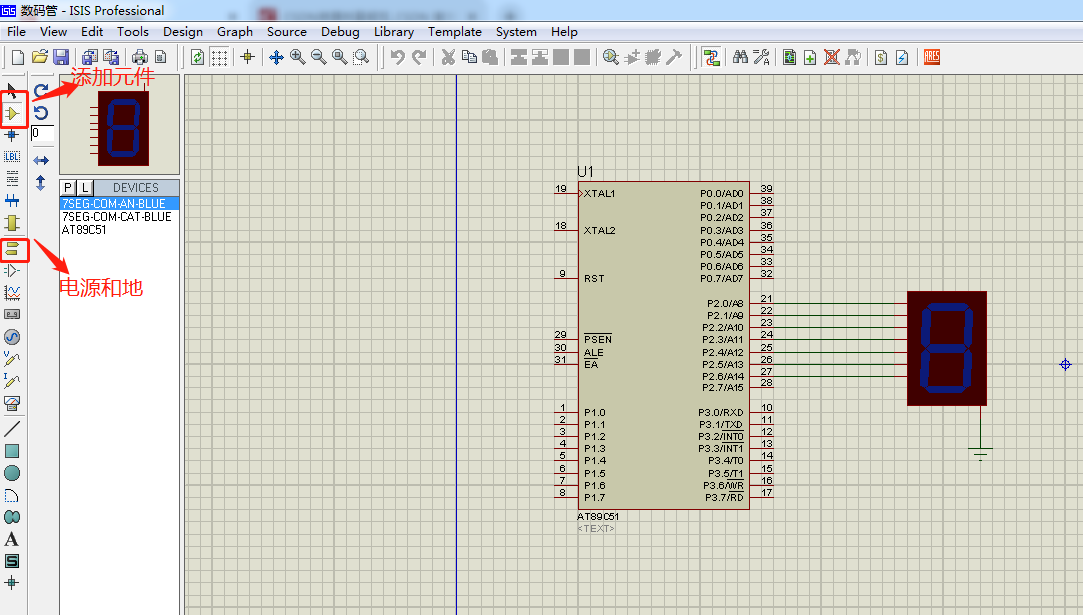Center view at cursor
The width and height of the screenshot is (1083, 615).
(276, 57)
